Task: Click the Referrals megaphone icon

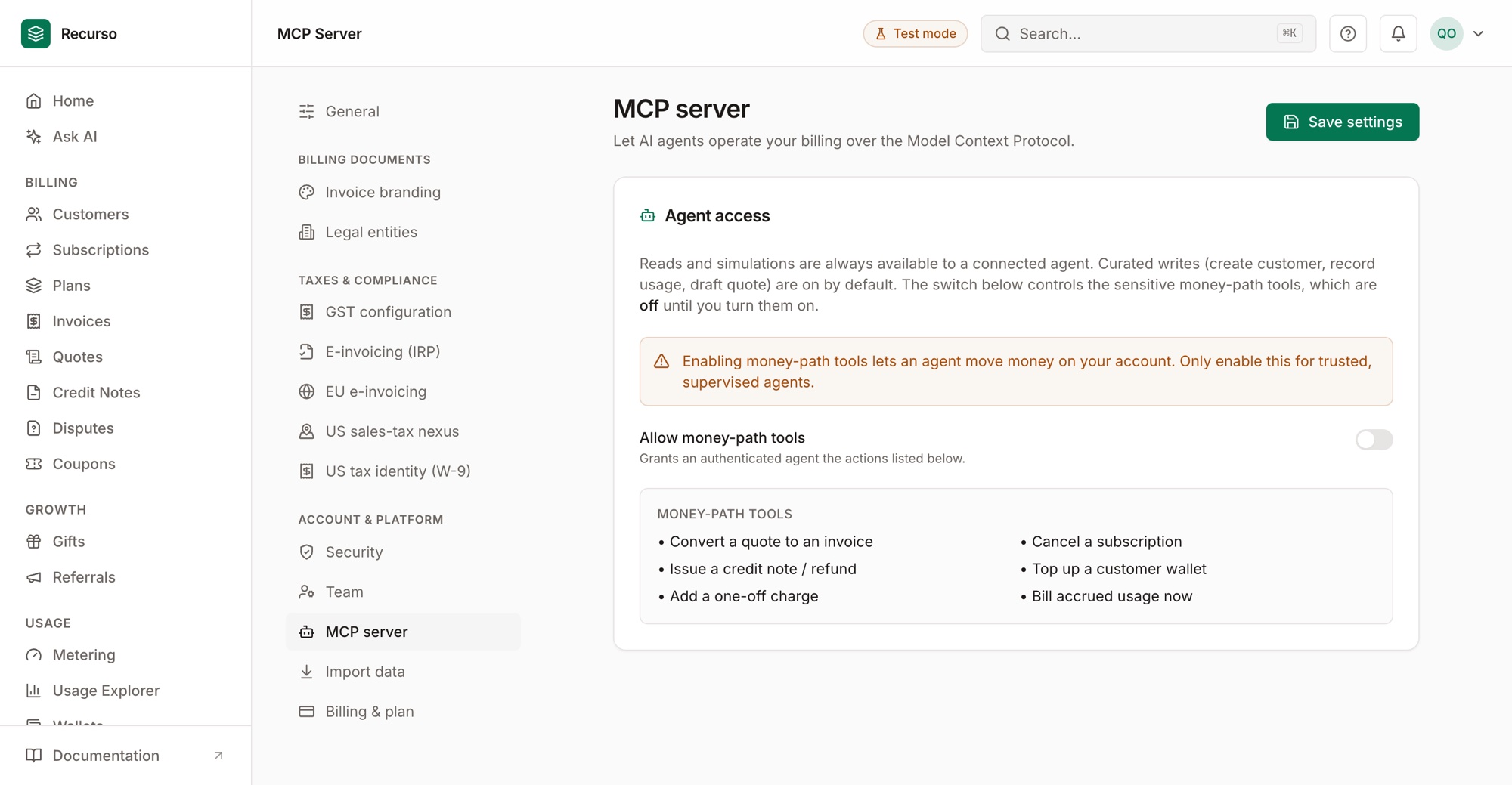Action: (x=33, y=577)
